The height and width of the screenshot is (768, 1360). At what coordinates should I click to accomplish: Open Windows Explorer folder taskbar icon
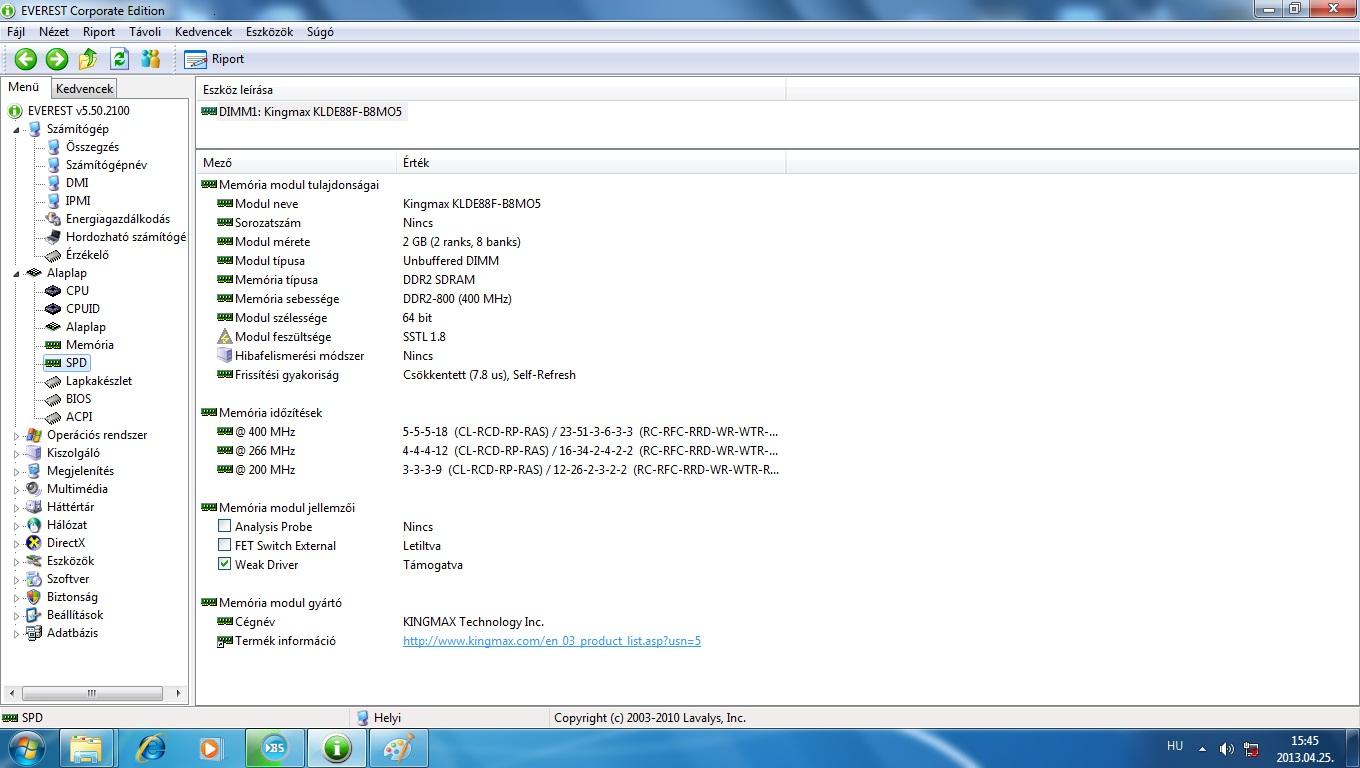coord(86,748)
